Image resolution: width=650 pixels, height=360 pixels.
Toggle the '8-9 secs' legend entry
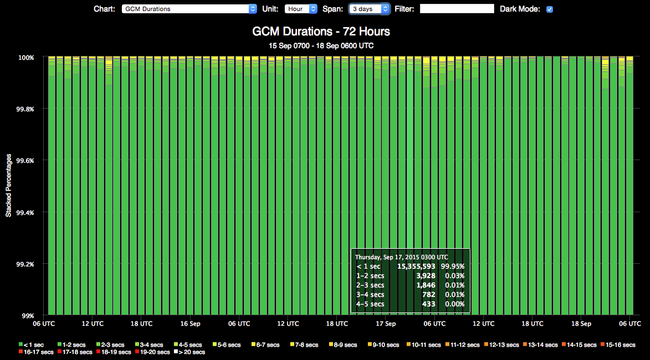click(x=343, y=345)
